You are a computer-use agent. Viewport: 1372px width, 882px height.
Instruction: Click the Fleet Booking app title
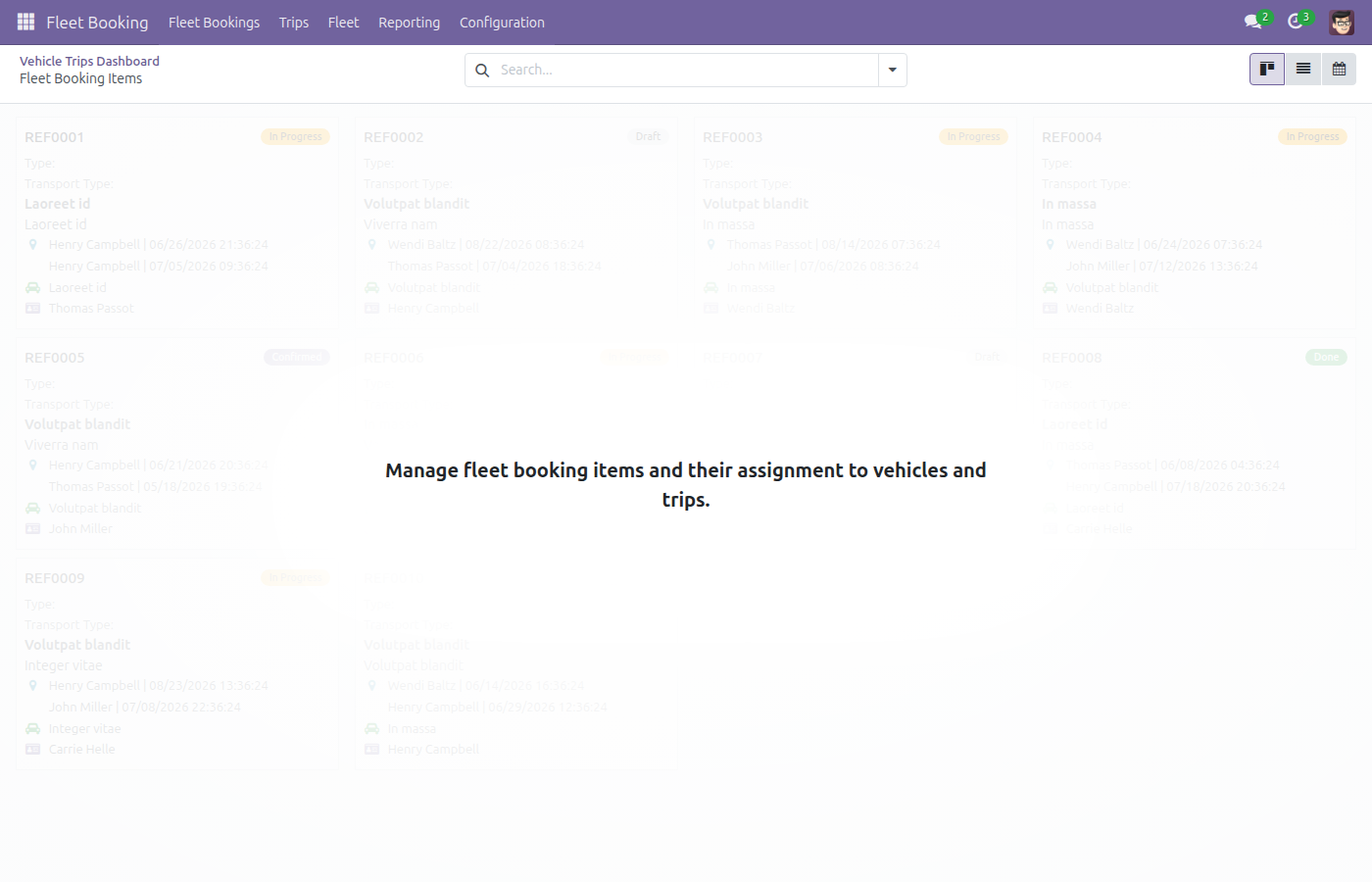tap(97, 23)
